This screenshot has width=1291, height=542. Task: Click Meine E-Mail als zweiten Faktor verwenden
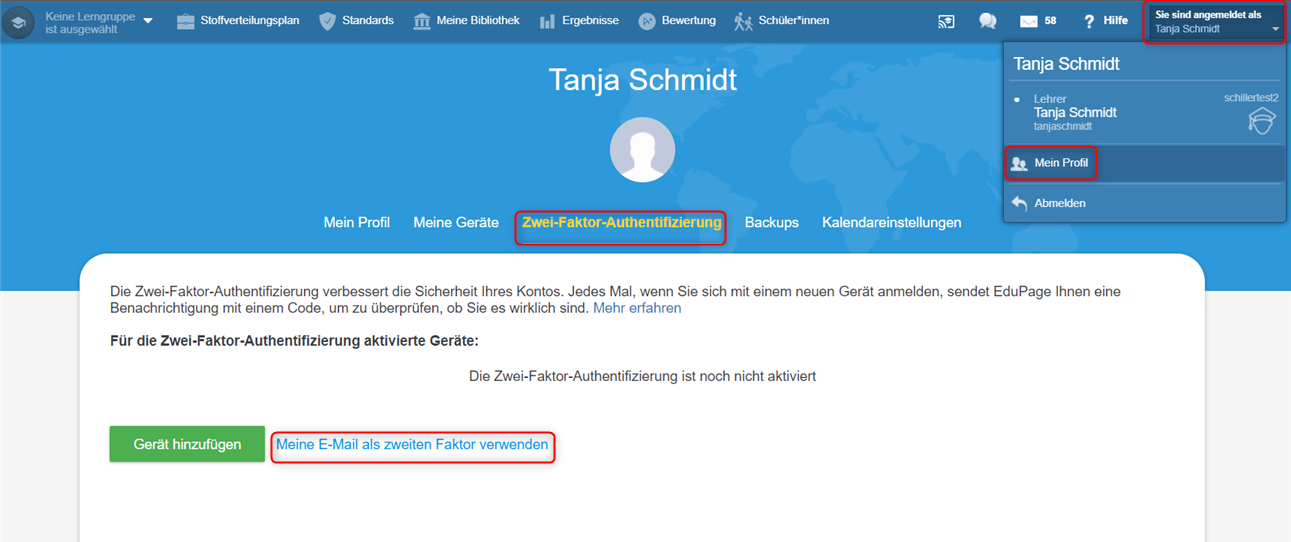412,444
